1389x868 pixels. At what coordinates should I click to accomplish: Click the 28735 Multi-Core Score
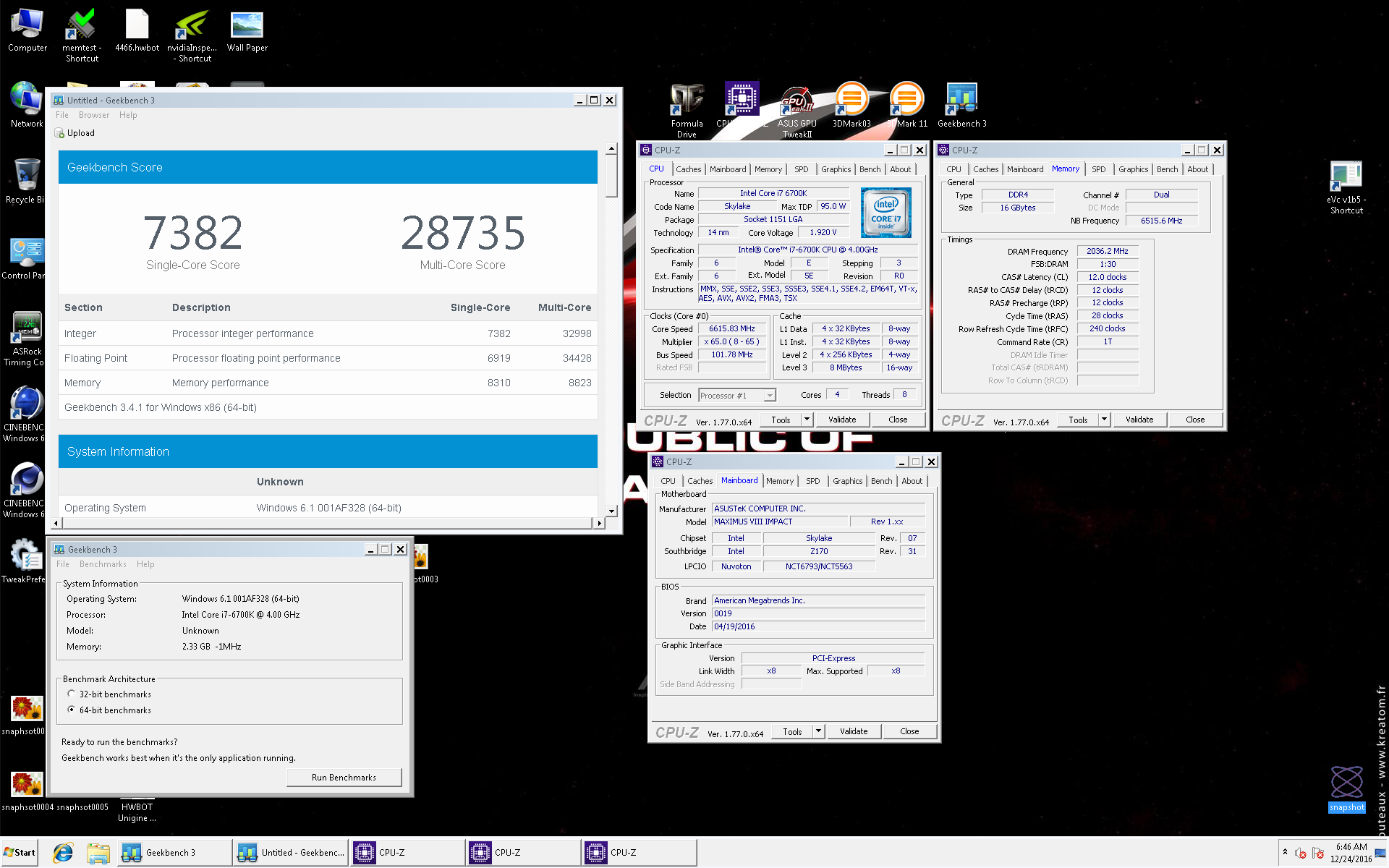(463, 233)
